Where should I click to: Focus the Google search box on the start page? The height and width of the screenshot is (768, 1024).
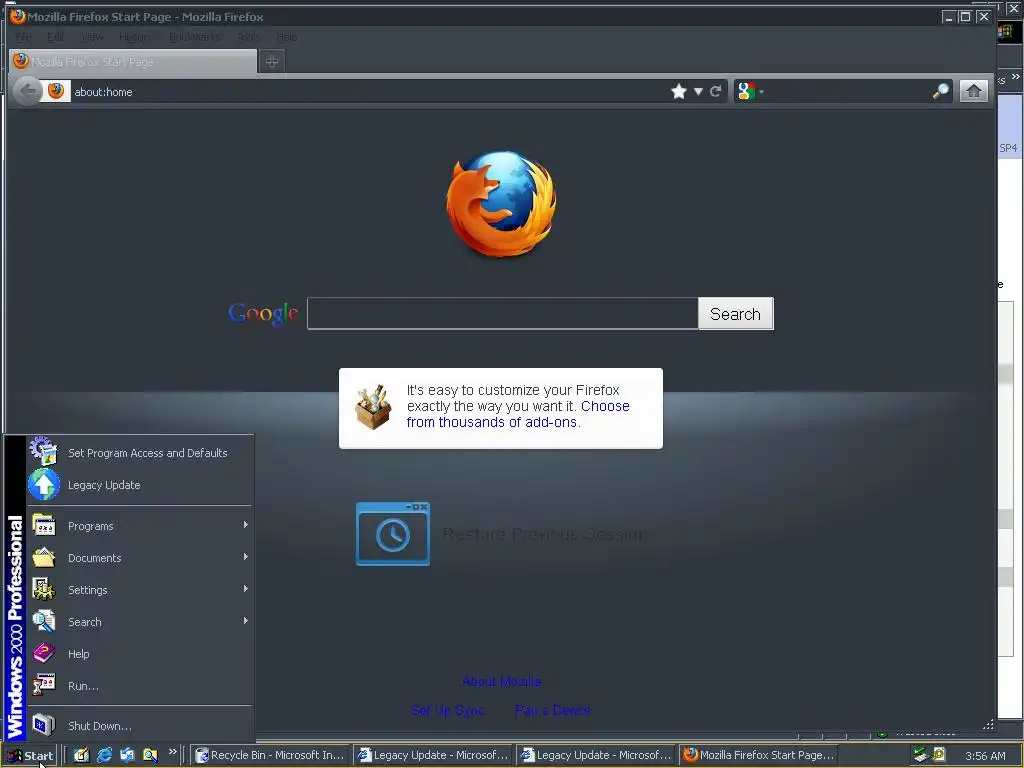pos(503,314)
